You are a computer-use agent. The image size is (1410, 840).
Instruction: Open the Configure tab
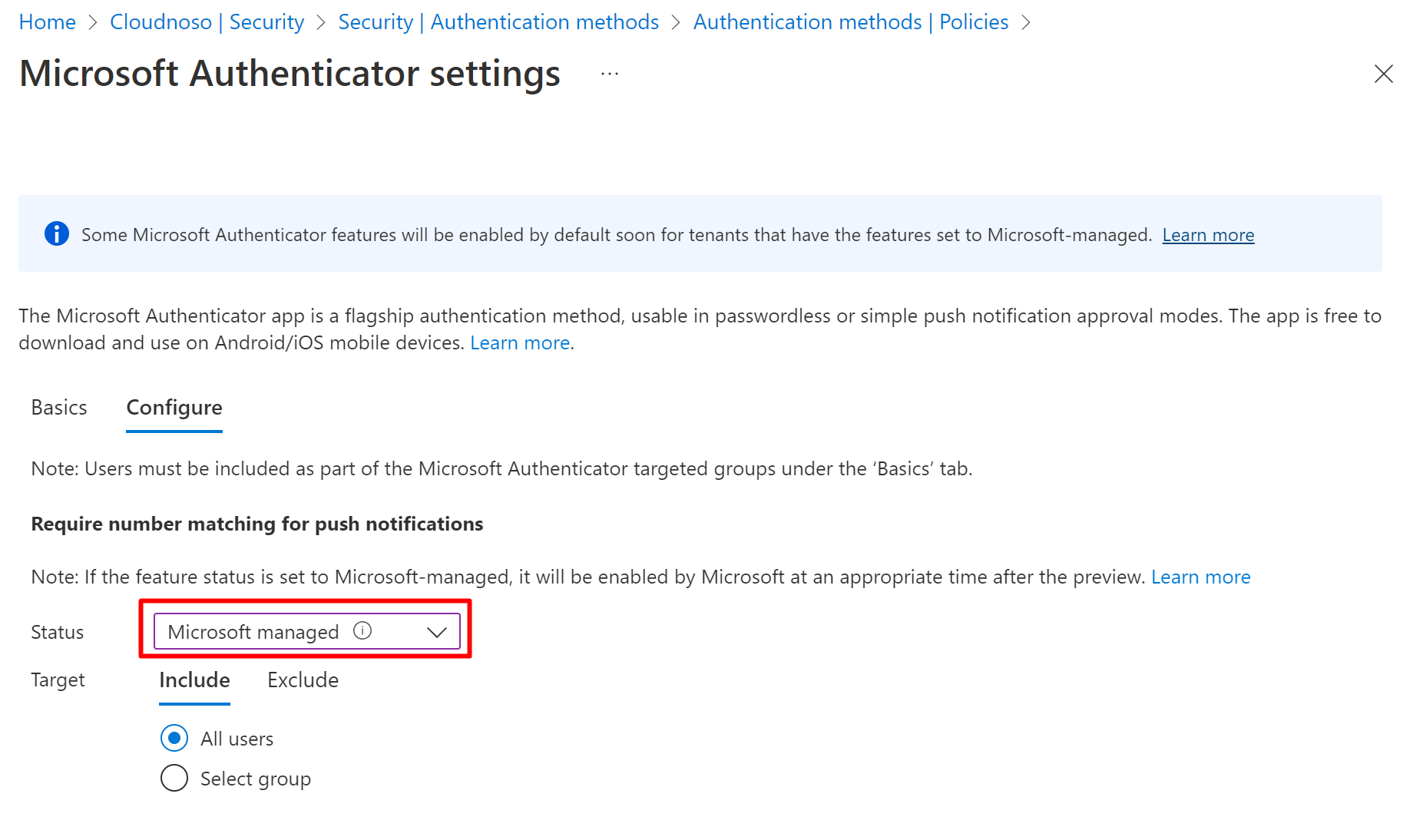pos(174,408)
